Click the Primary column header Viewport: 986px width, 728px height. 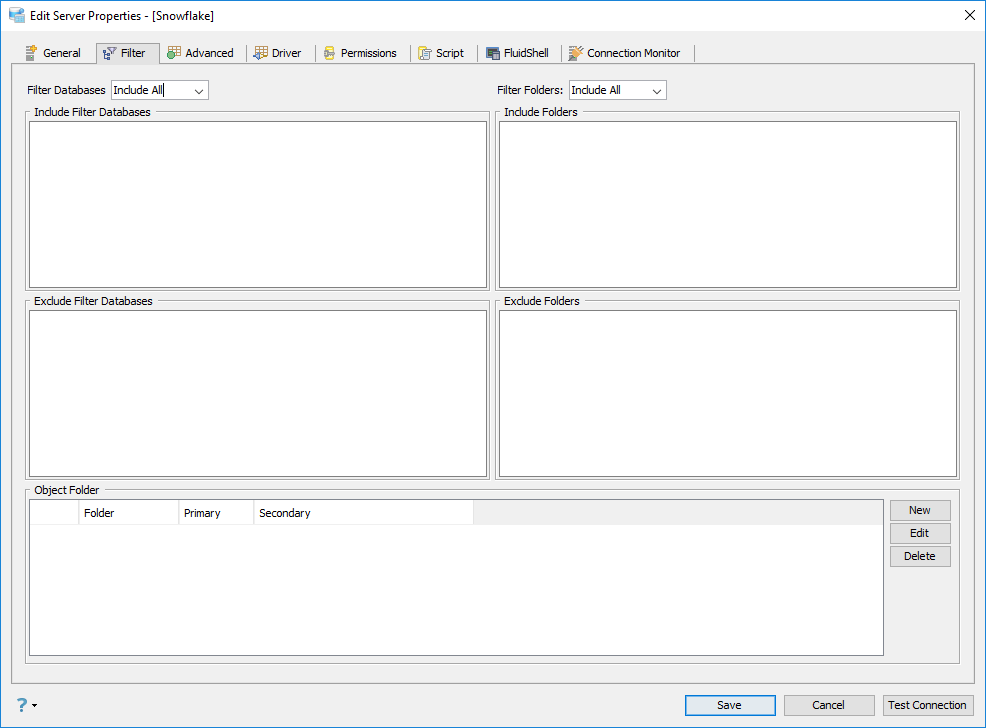(x=216, y=513)
